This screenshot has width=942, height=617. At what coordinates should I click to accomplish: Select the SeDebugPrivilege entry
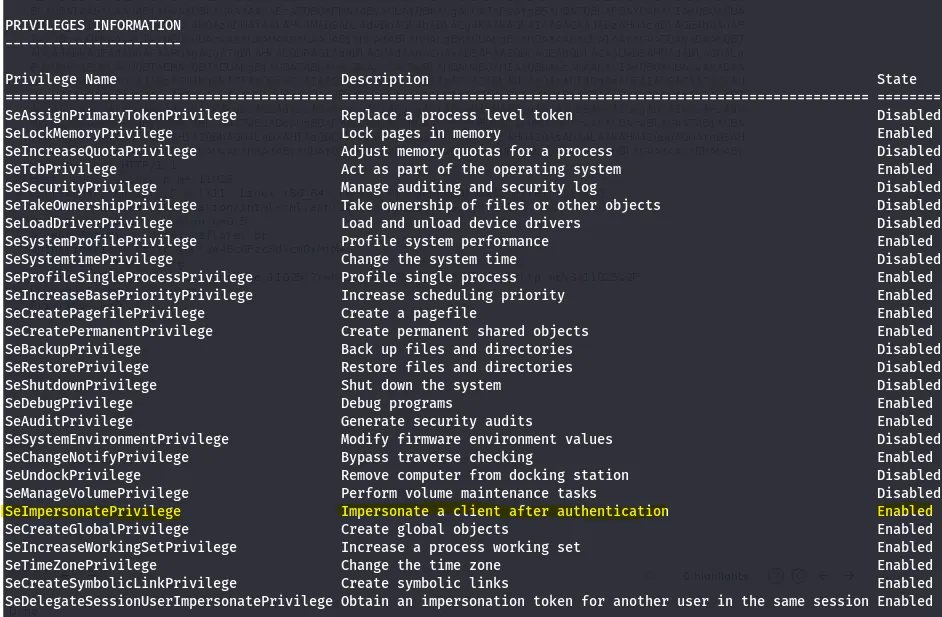click(69, 403)
